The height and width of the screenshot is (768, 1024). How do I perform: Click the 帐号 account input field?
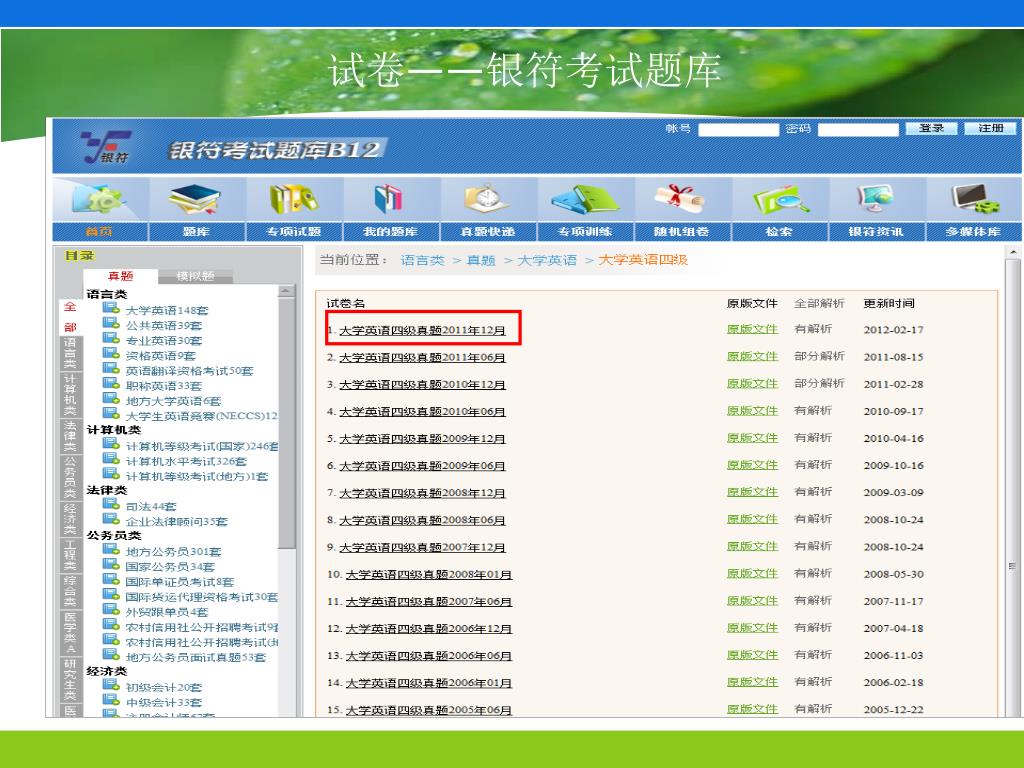739,129
